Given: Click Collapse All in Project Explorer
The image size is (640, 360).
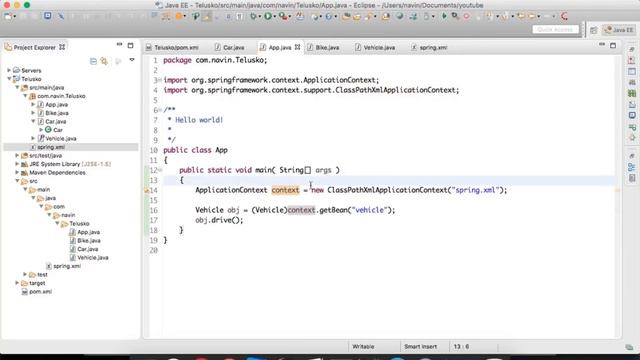Looking at the screenshot, I should coord(93,61).
